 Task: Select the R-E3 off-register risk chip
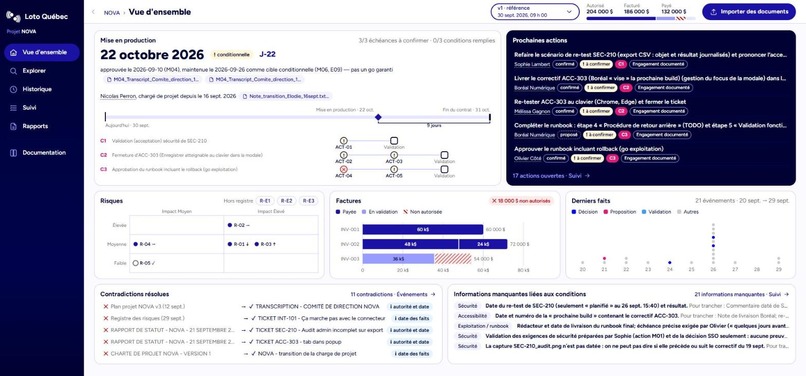[x=308, y=201]
